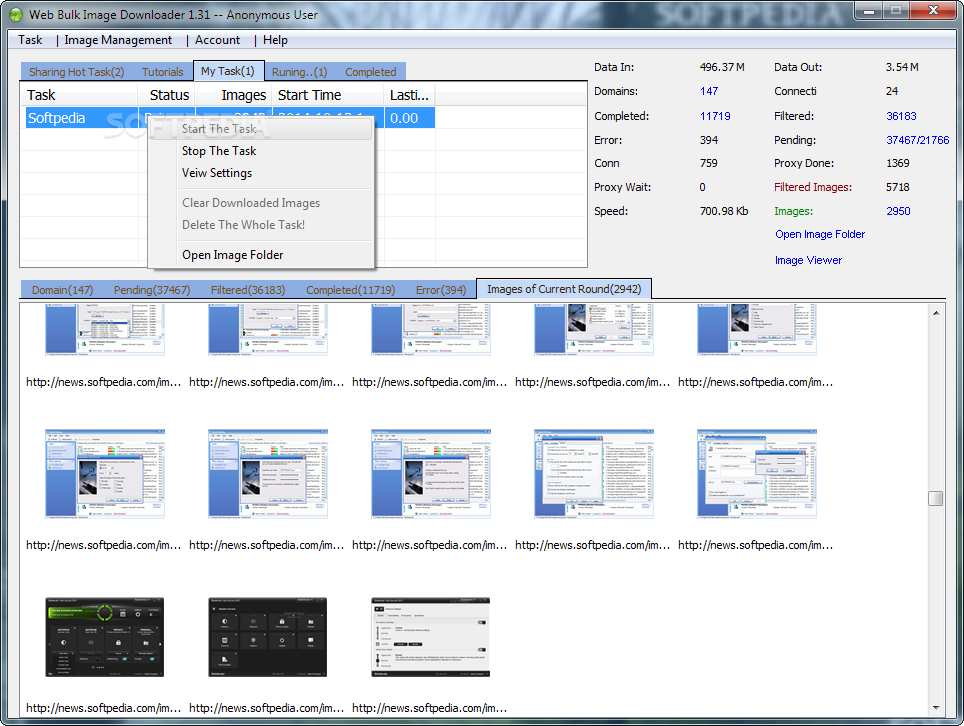Select dark icon grid thumbnail in bottom row
Screen dimensions: 964x726
(x=267, y=637)
